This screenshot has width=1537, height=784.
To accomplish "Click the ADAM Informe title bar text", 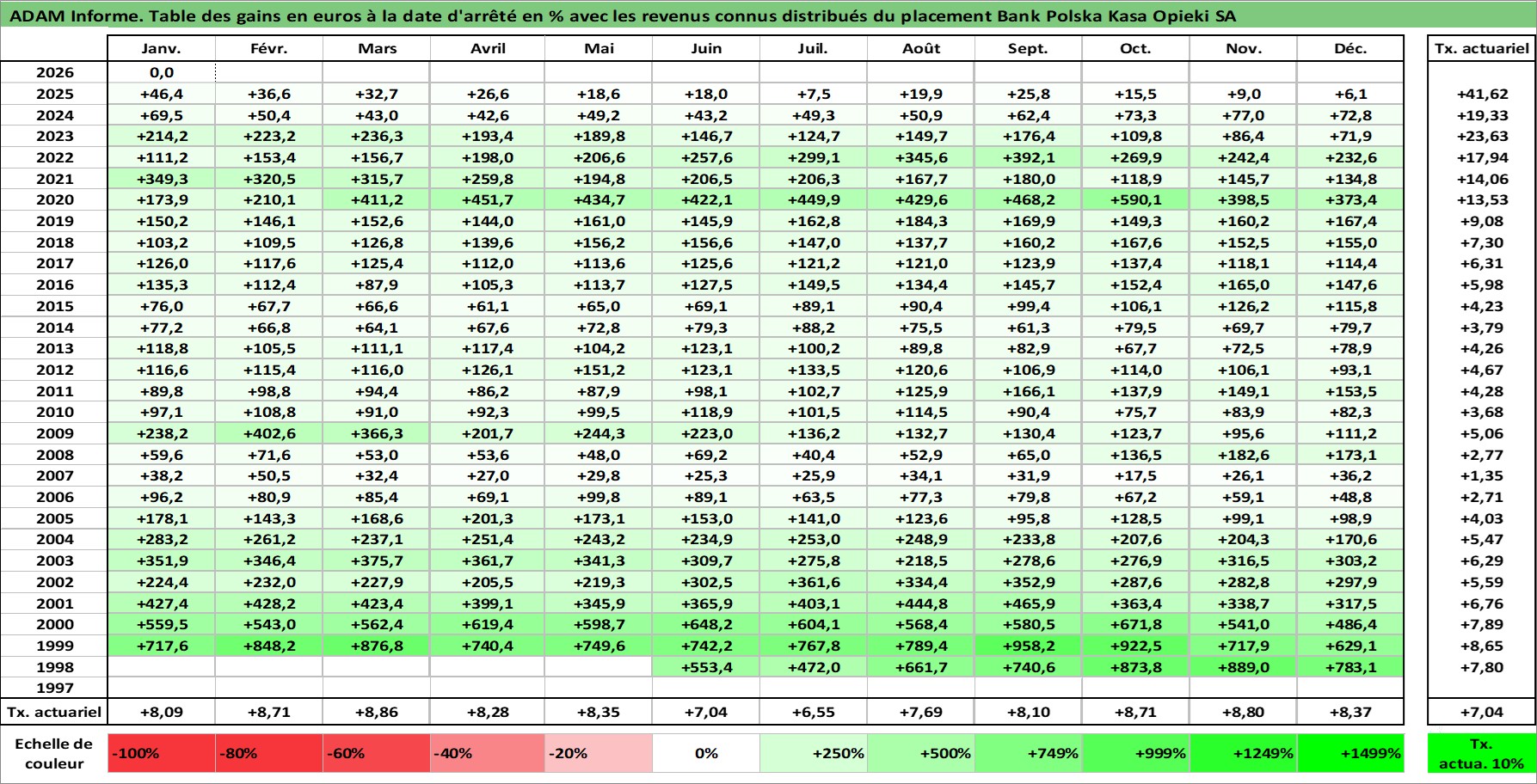I will tap(623, 17).
